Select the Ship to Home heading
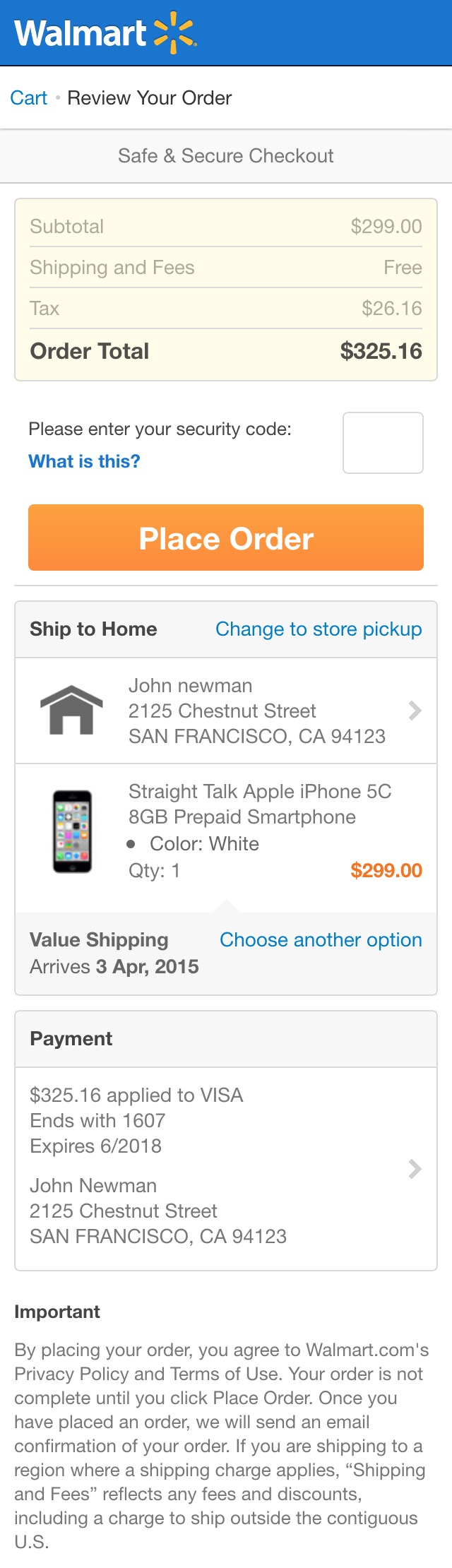The height and width of the screenshot is (1568, 452). pos(93,629)
